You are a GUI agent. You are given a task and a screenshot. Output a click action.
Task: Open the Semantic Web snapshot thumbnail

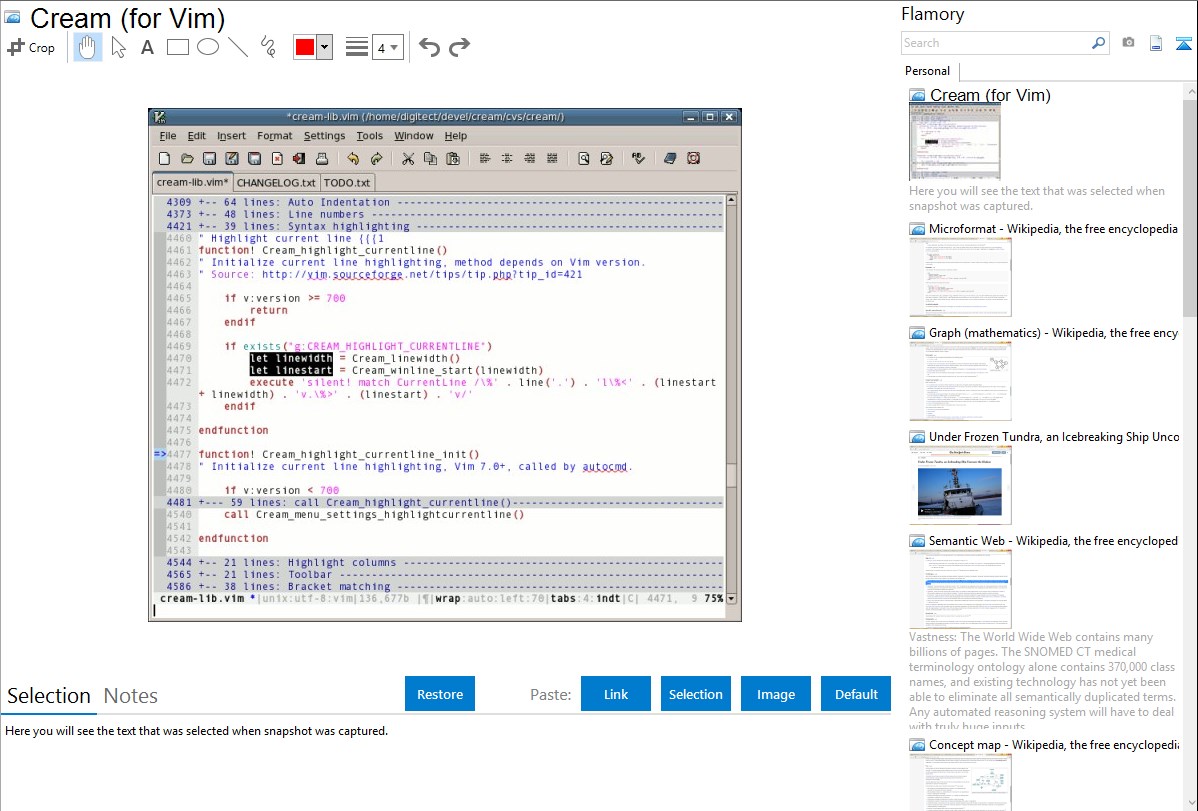(x=960, y=589)
